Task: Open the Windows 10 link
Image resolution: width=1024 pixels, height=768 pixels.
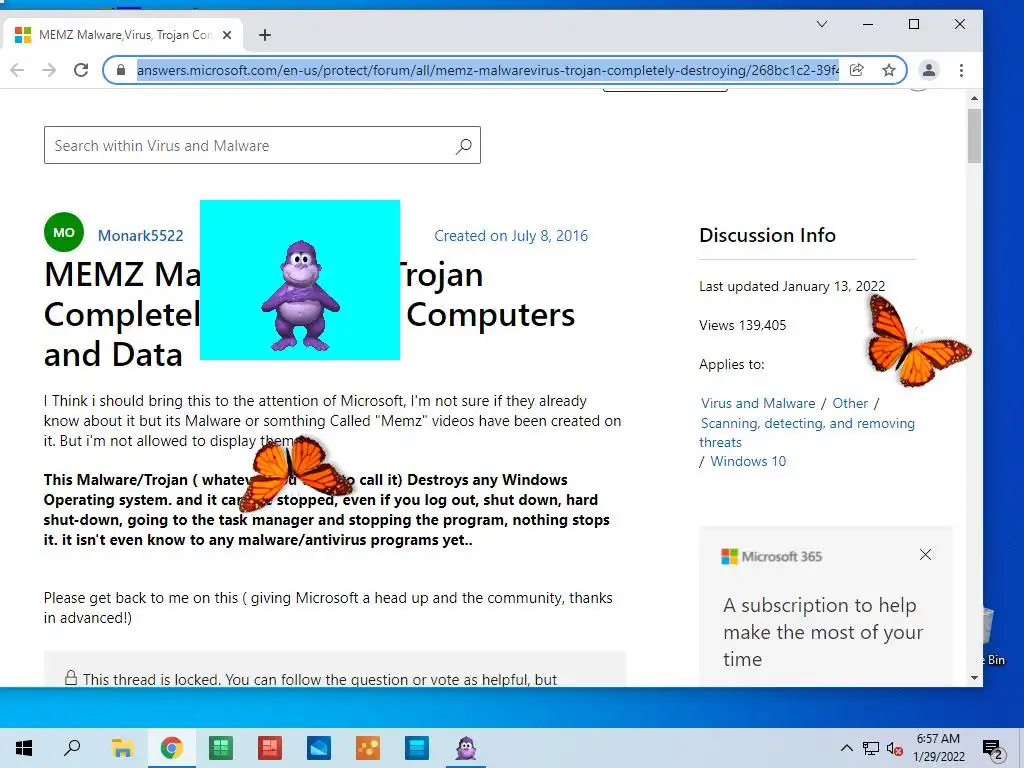Action: coord(748,461)
